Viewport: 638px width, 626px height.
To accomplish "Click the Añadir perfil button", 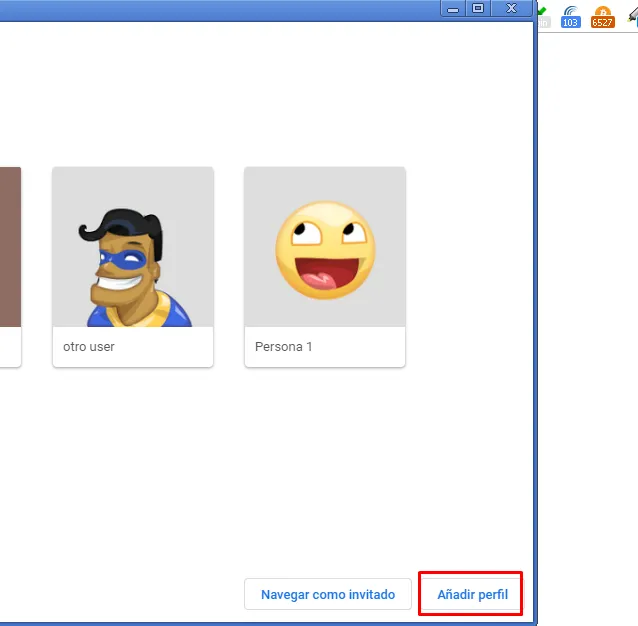I will (x=472, y=594).
